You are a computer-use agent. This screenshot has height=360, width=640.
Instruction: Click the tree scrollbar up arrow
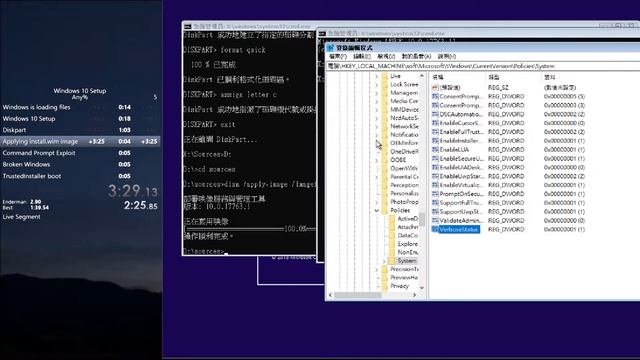(422, 76)
